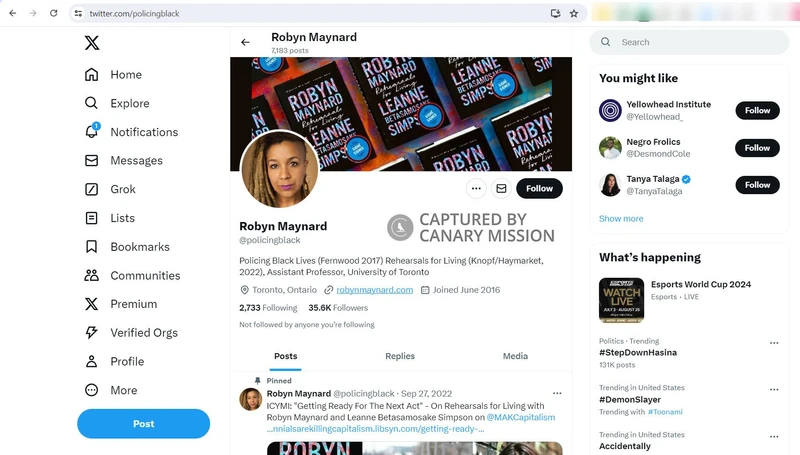Open #StepDownHasina trend
800x455 pixels.
[638, 352]
